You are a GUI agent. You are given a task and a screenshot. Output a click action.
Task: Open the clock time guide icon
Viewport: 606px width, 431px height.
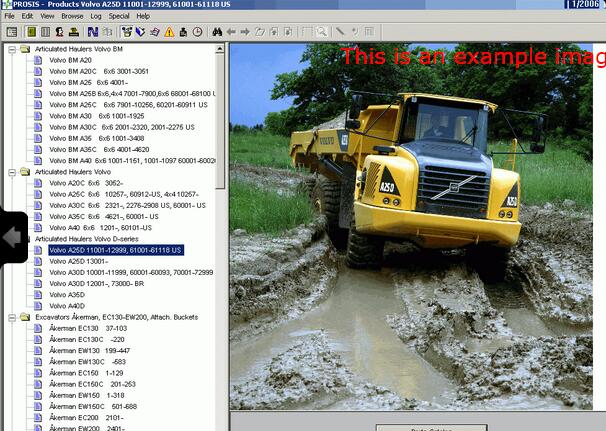tap(197, 32)
